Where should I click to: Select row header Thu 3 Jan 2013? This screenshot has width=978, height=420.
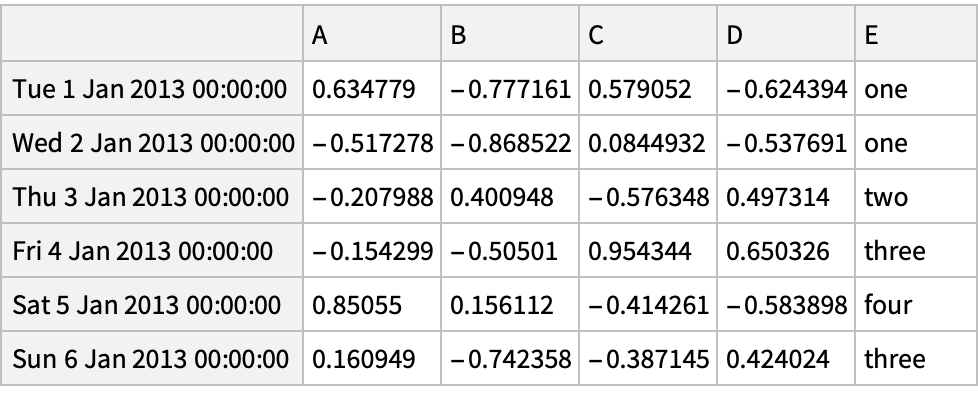(152, 197)
